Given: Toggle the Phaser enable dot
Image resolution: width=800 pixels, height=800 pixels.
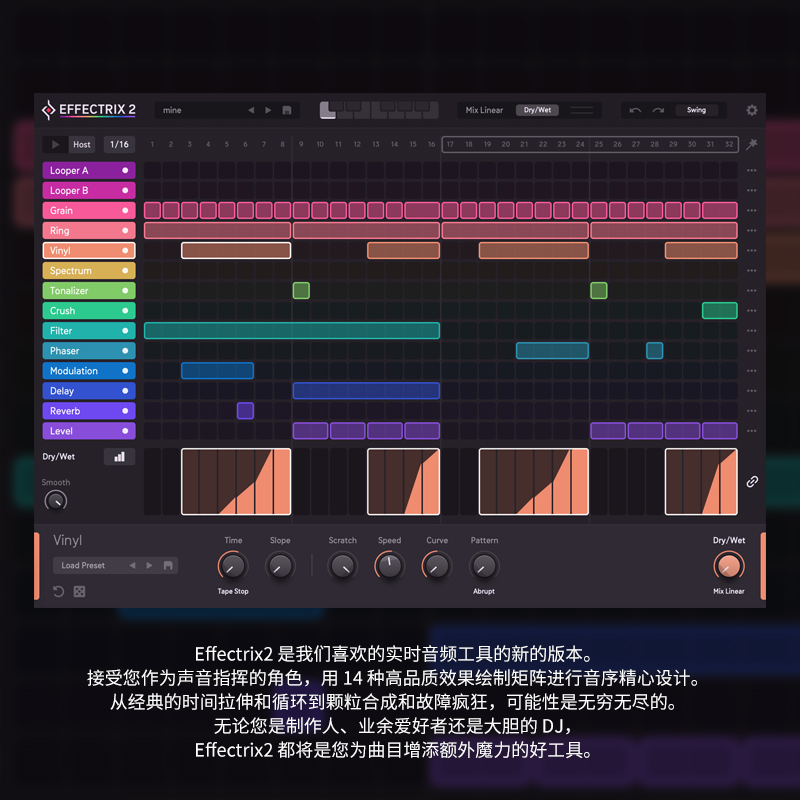Looking at the screenshot, I should pyautogui.click(x=125, y=351).
